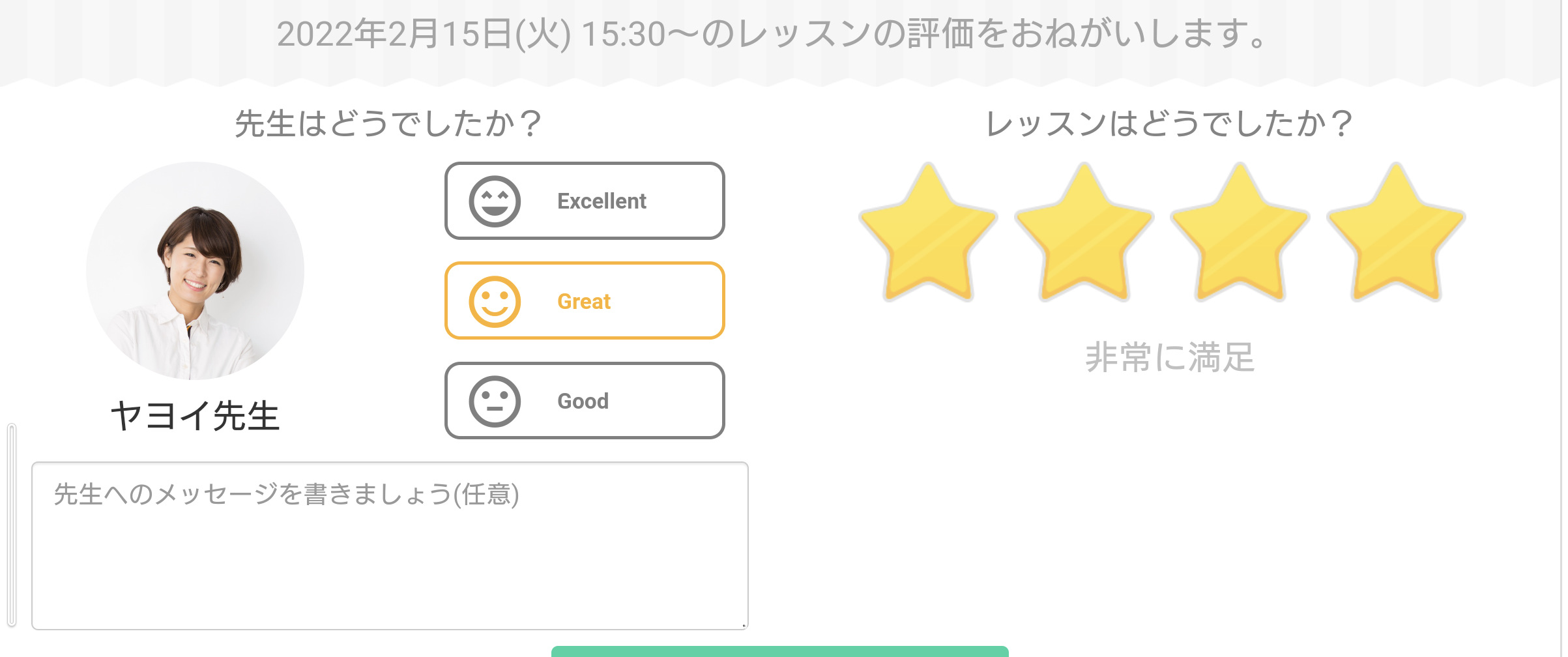Click the neutral face icon for Good

click(495, 401)
